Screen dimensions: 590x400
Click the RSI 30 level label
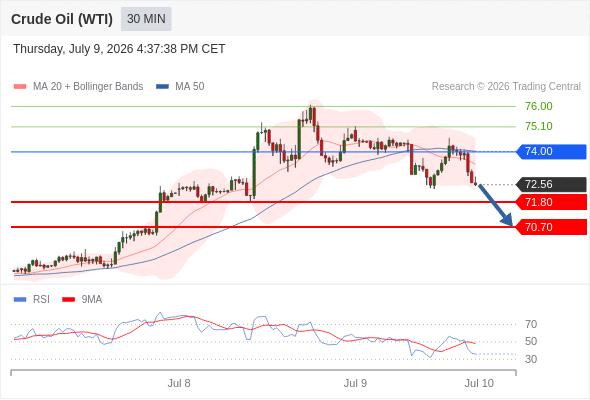(531, 359)
